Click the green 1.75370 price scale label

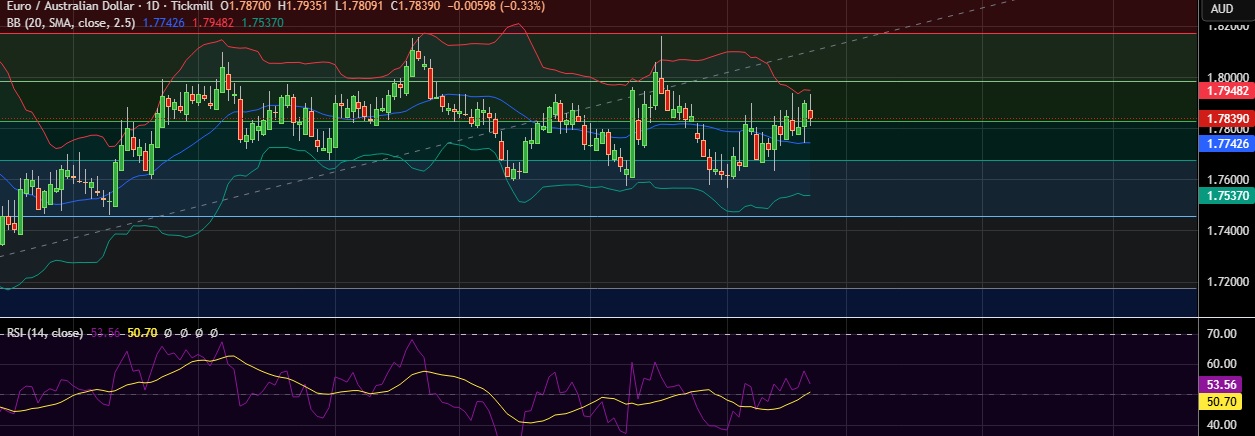(1225, 196)
